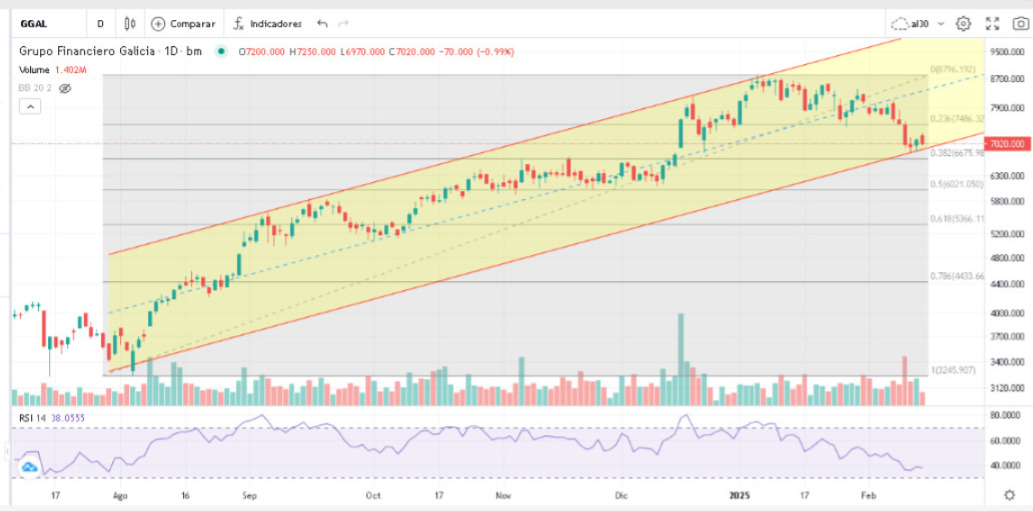This screenshot has height=512, width=1033.
Task: Open axis settings gear at bottom right
Action: [x=1011, y=494]
